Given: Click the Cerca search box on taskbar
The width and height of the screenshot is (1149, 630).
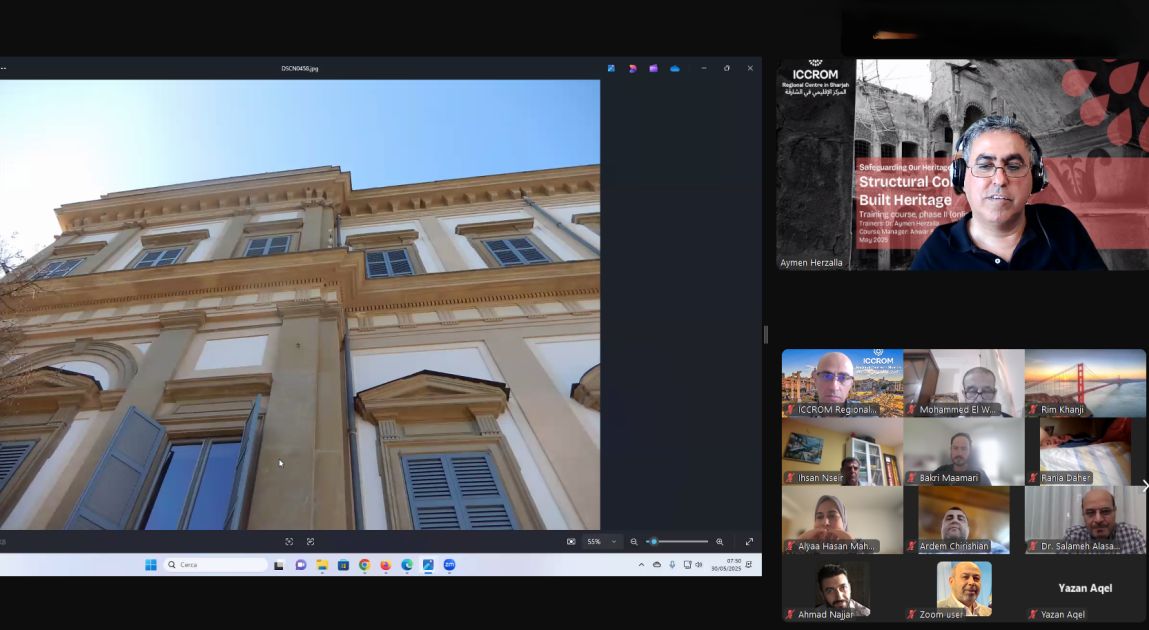Looking at the screenshot, I should click(x=215, y=565).
